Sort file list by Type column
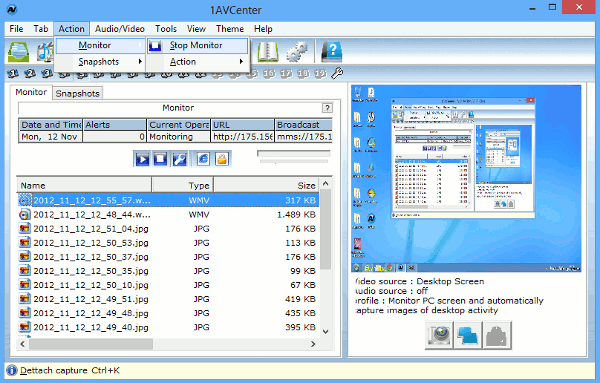 tap(183, 185)
